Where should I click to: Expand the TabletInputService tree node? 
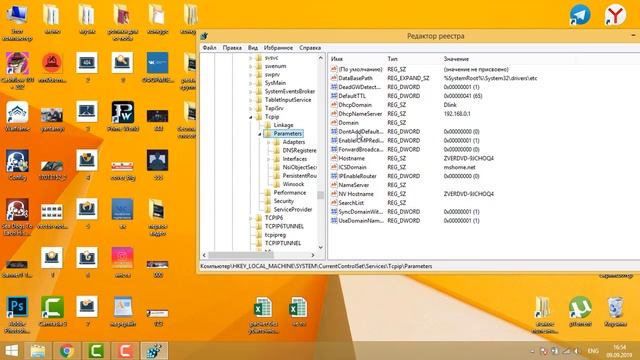[x=251, y=100]
